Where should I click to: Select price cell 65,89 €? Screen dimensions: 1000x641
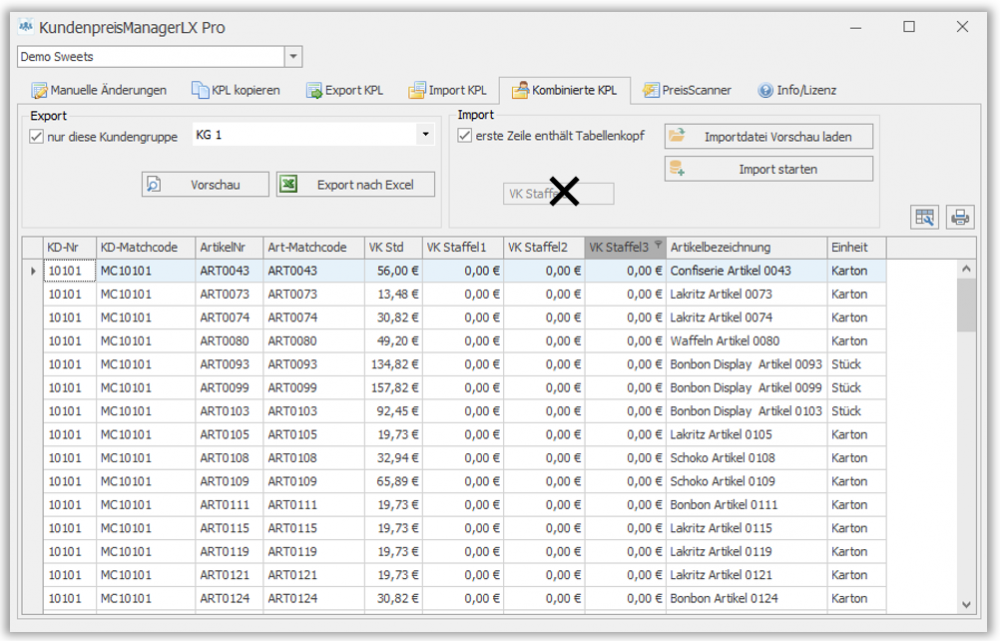393,482
